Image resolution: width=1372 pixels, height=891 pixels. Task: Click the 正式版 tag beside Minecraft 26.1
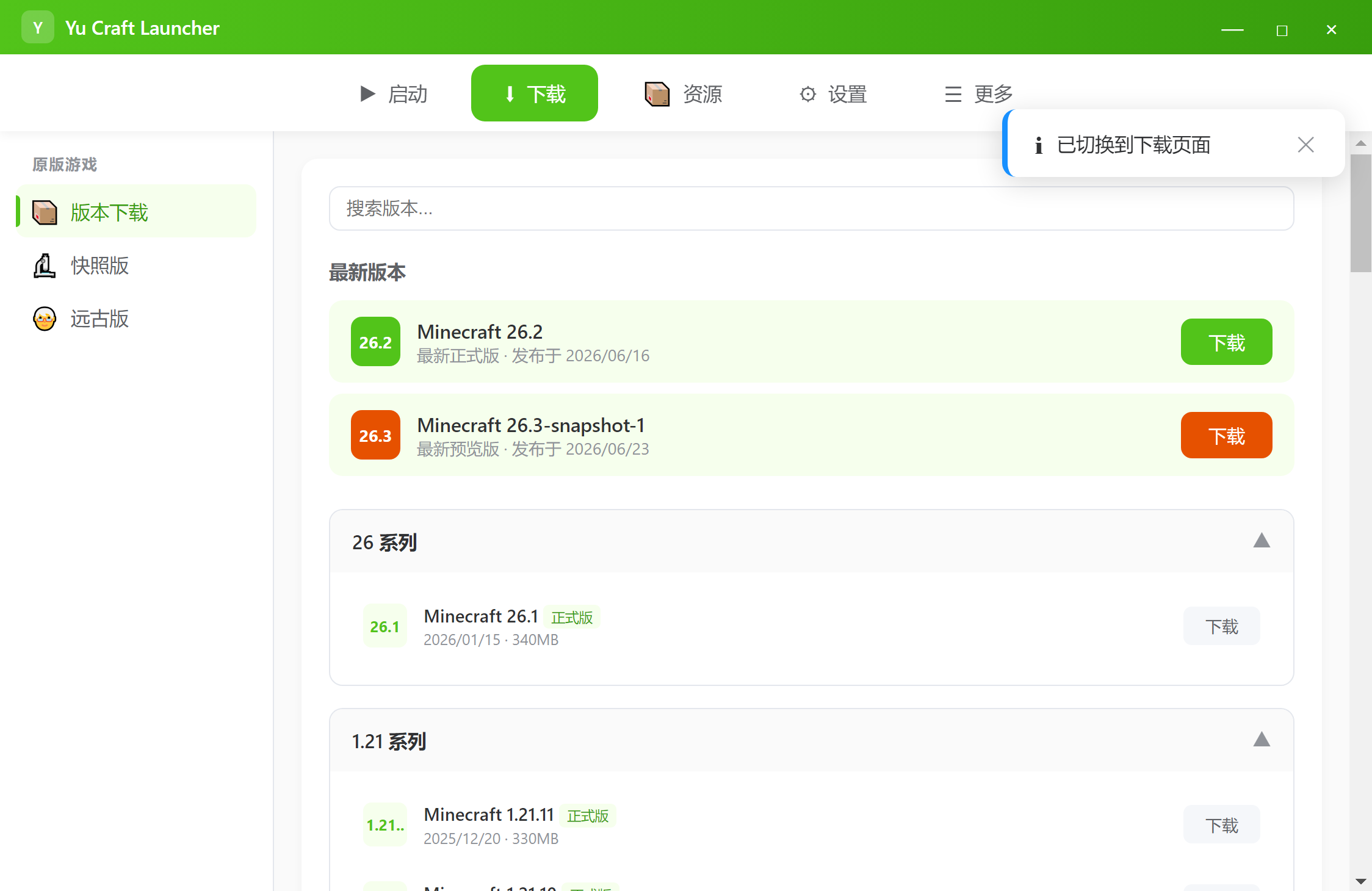(x=572, y=618)
